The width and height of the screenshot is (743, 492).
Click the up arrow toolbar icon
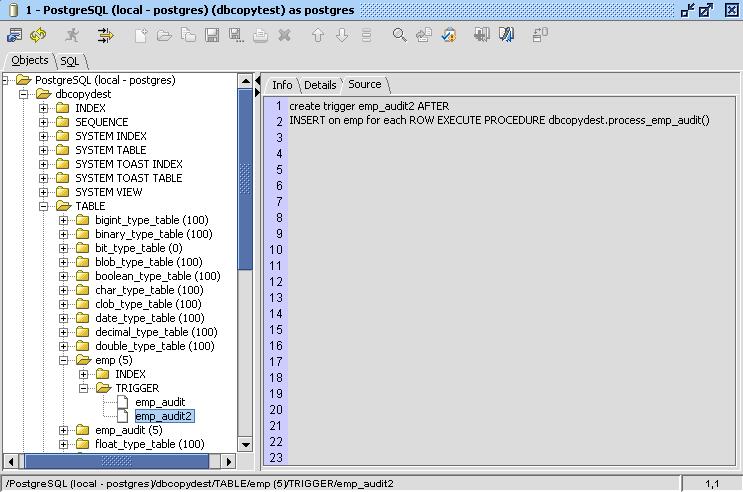tap(318, 35)
